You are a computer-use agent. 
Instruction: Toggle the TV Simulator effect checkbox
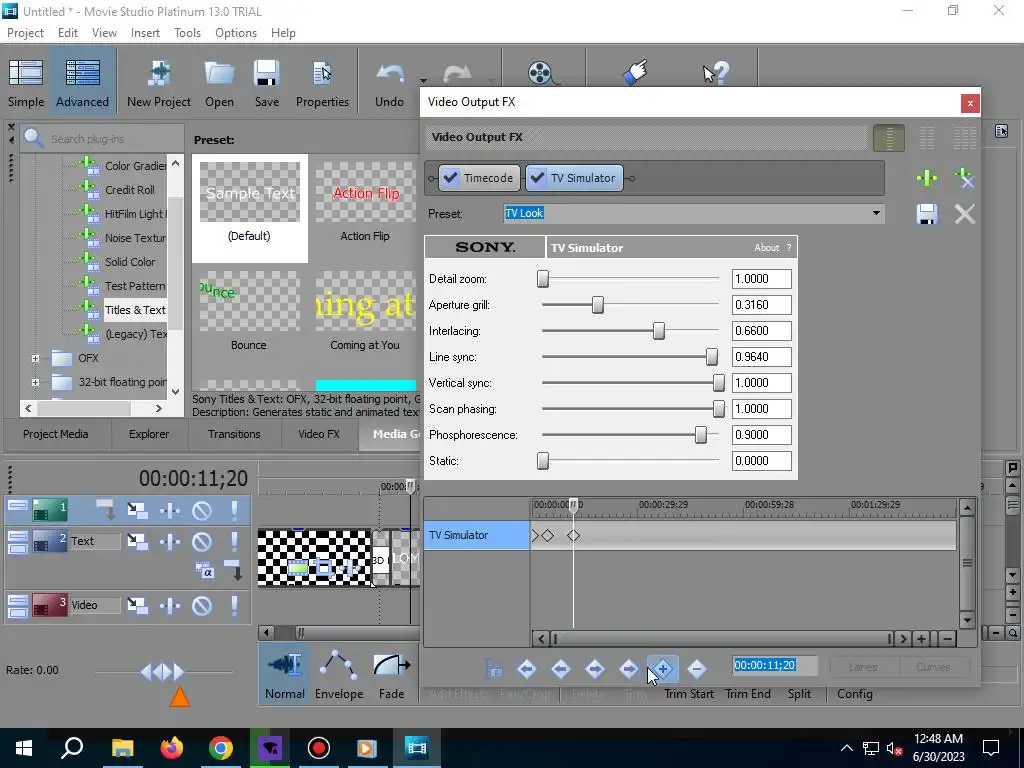(x=537, y=178)
